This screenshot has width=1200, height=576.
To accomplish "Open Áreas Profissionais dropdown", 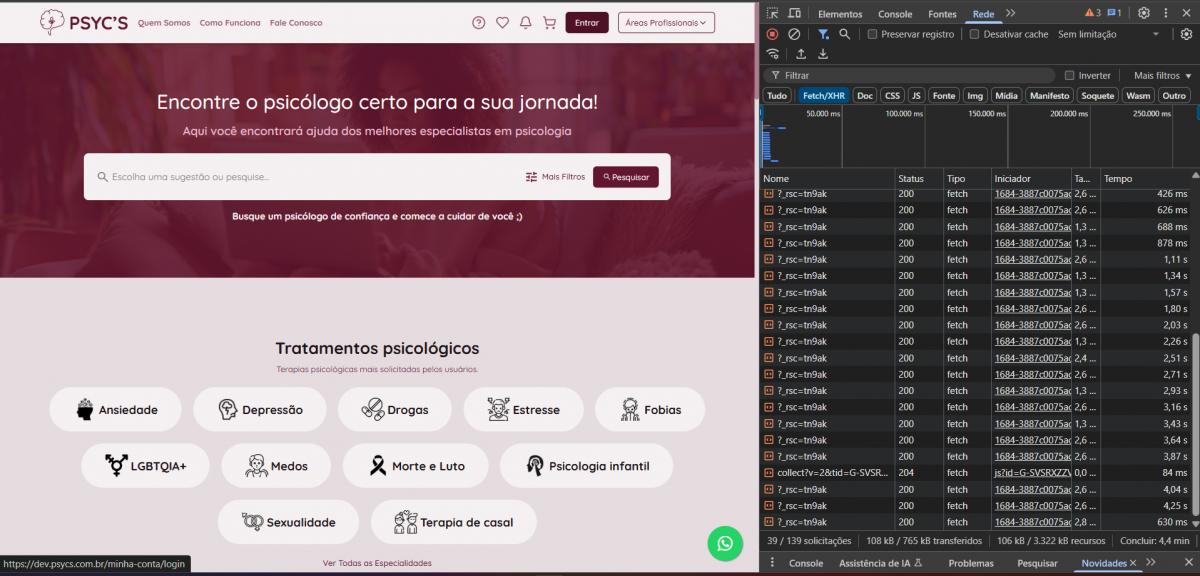I will [x=666, y=22].
